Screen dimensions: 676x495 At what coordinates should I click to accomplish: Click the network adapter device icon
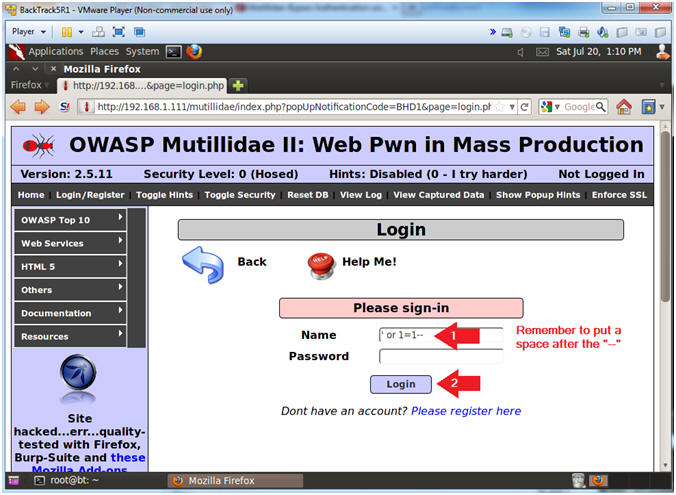pos(564,32)
